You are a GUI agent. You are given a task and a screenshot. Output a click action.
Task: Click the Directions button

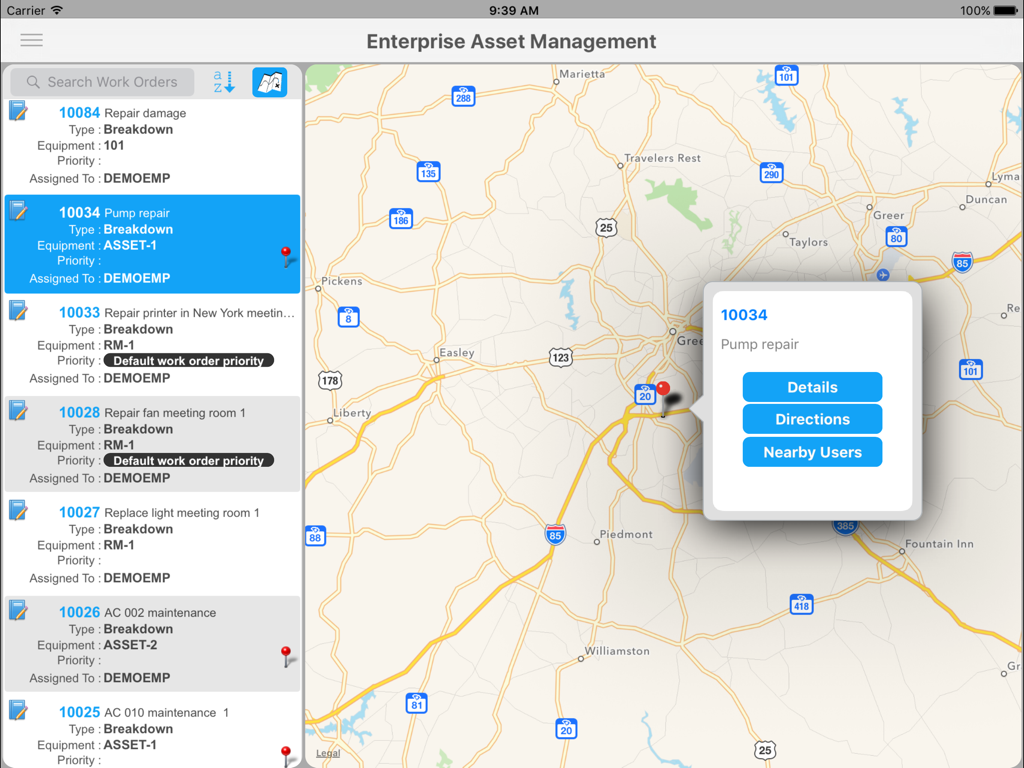(812, 419)
